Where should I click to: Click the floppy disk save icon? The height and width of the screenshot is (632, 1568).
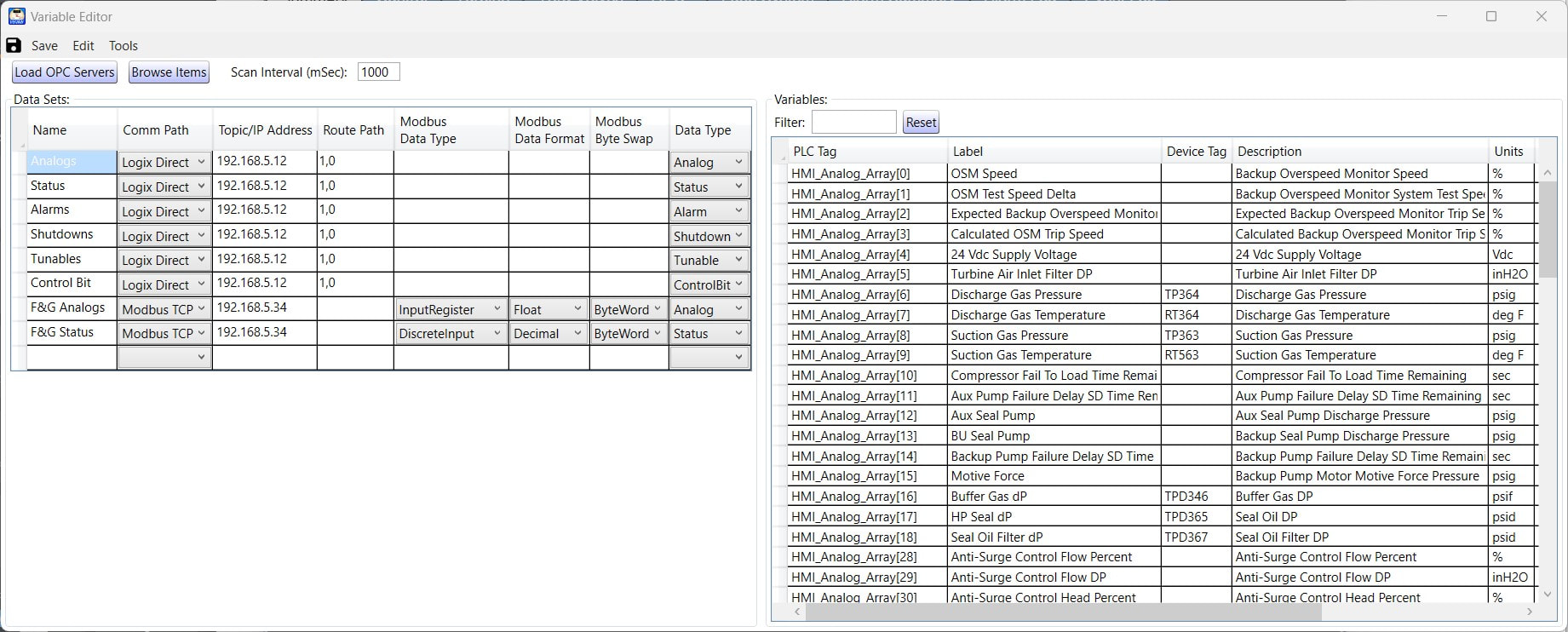click(14, 45)
